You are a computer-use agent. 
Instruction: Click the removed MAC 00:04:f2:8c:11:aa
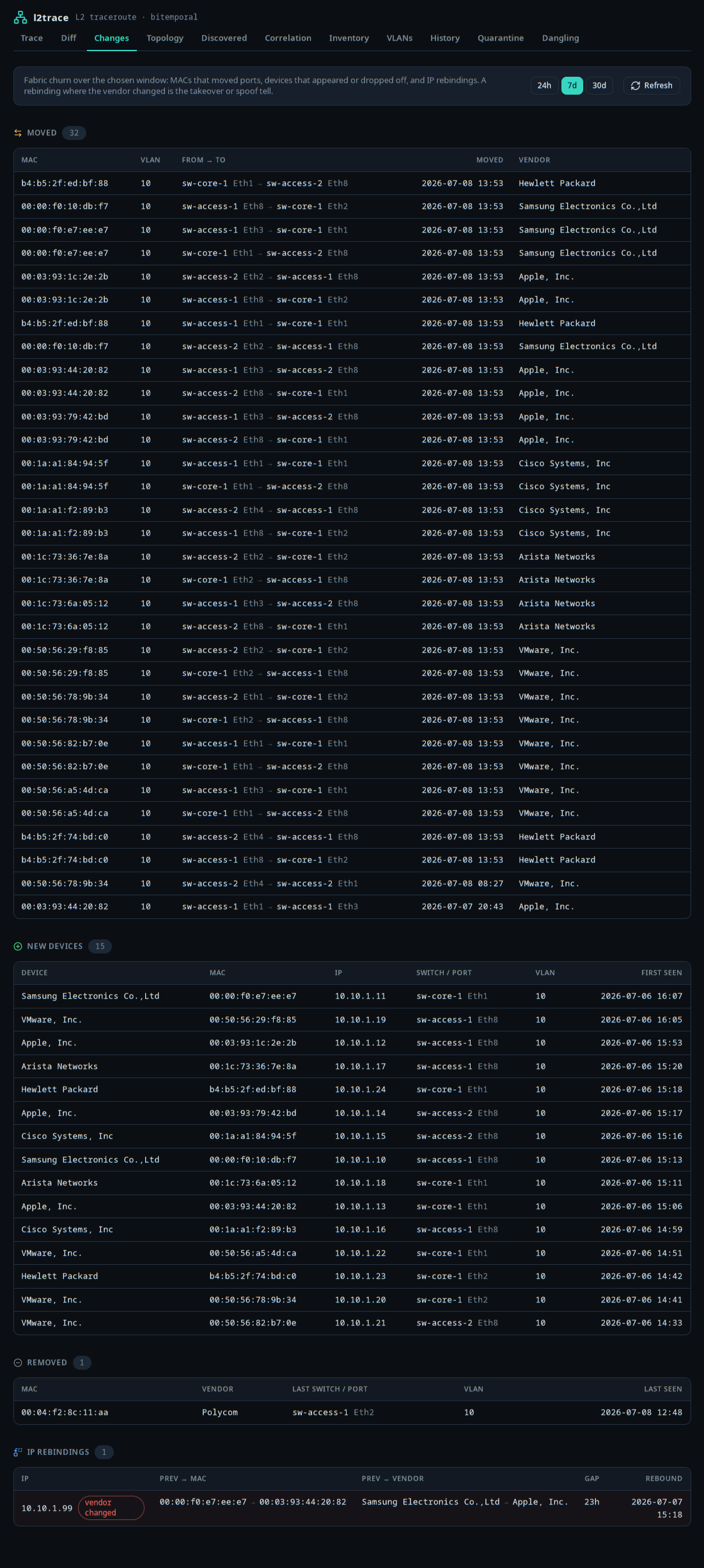65,1413
